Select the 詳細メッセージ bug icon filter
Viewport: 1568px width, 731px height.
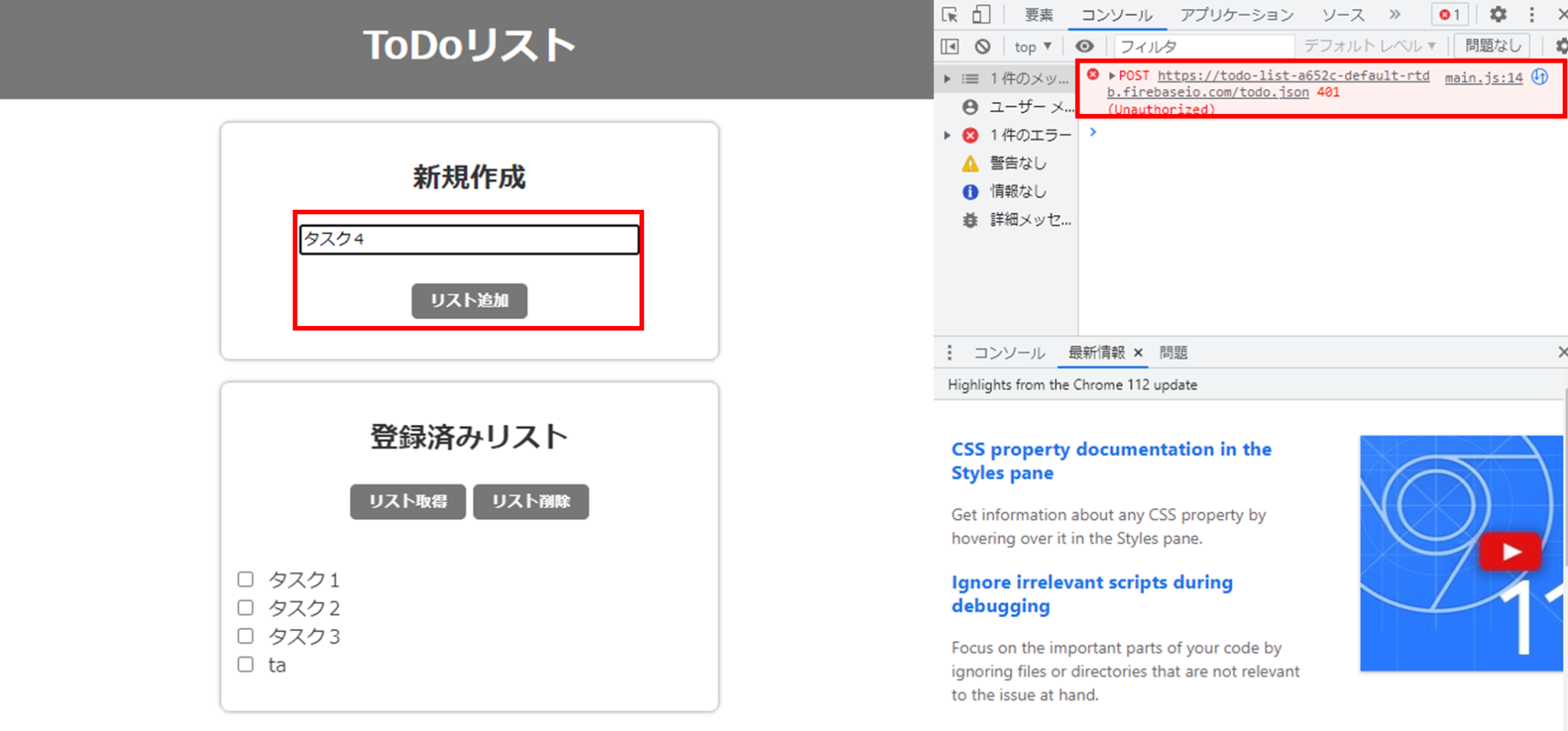969,220
